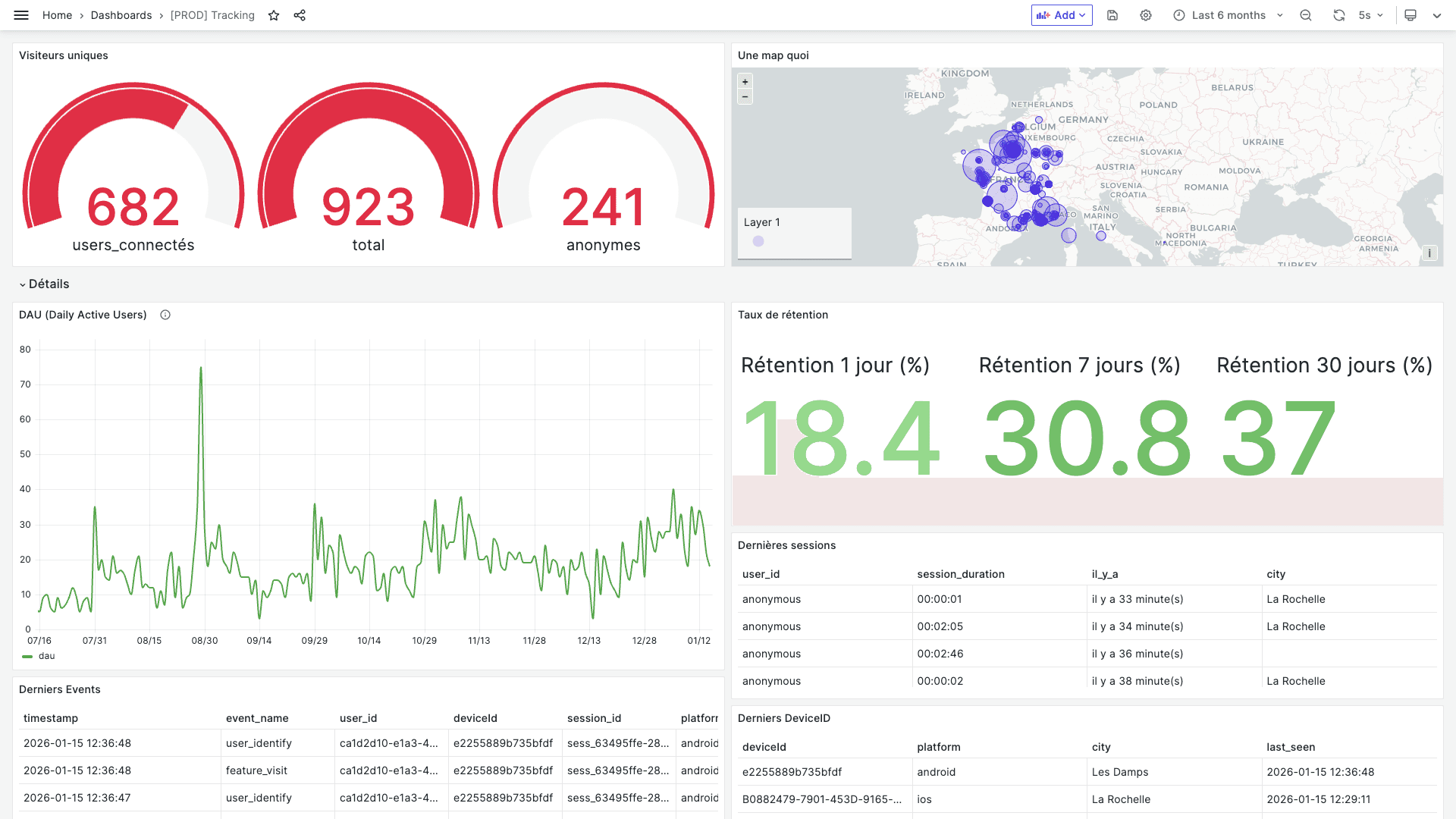The image size is (1456, 819).
Task: Change the 5s auto-refresh interval
Action: coord(1371,15)
